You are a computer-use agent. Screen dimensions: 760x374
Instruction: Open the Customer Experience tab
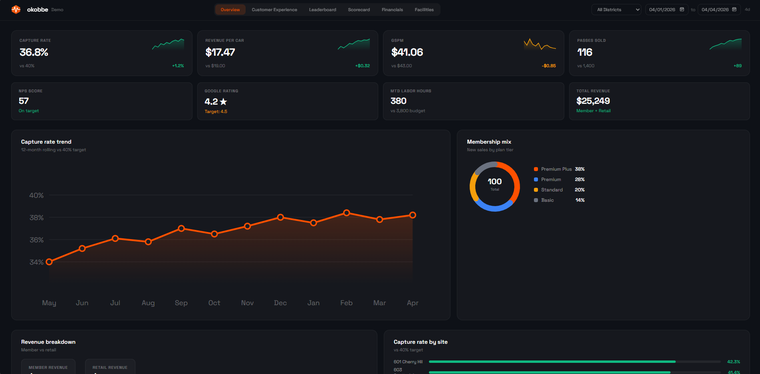[x=274, y=10]
